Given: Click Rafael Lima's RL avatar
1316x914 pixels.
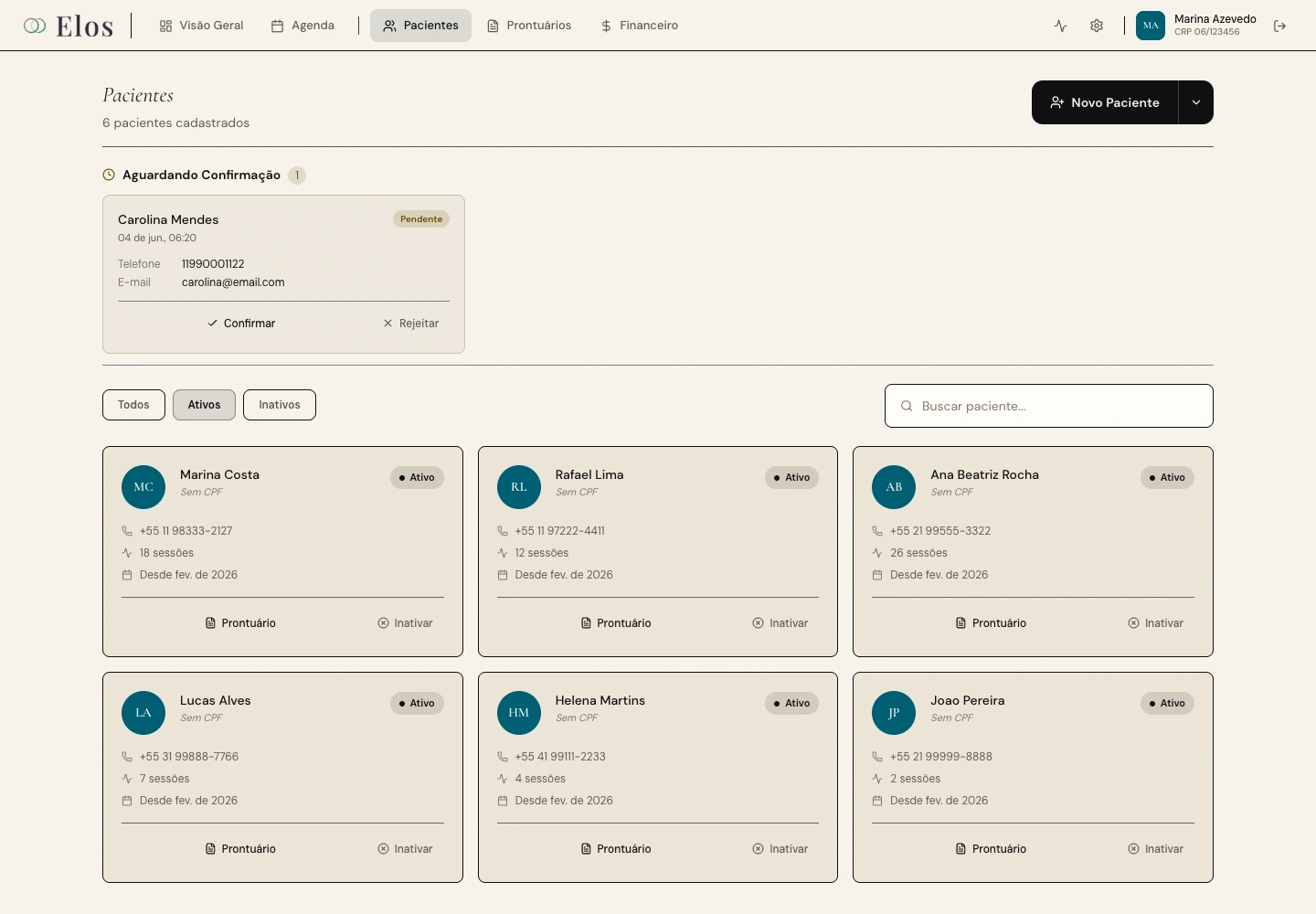Looking at the screenshot, I should (519, 487).
